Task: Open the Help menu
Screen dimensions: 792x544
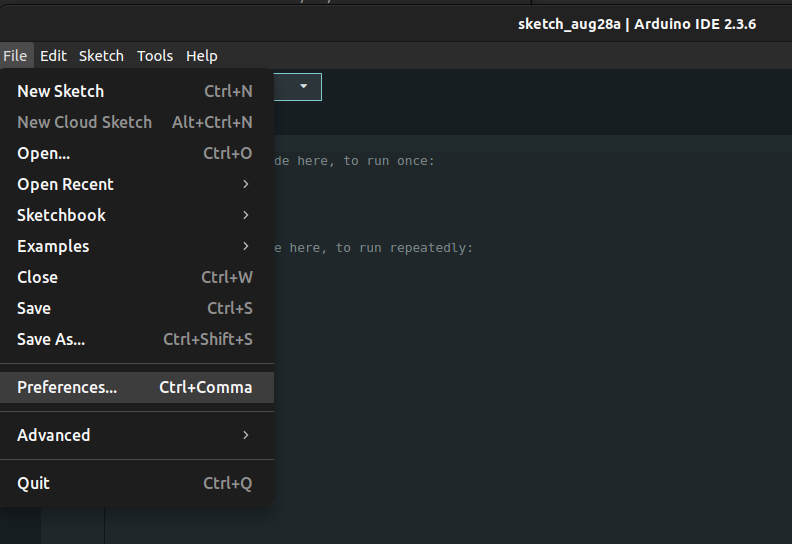Action: 201,56
